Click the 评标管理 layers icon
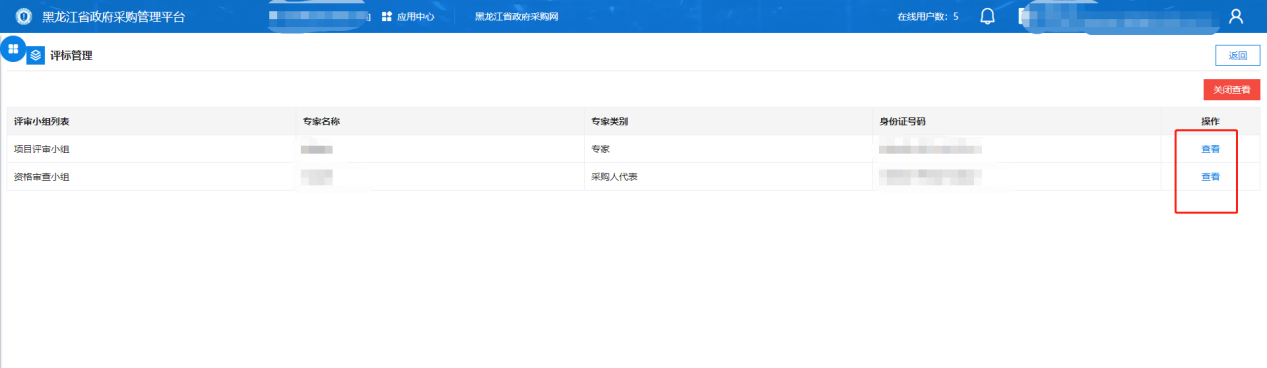The height and width of the screenshot is (368, 1267). tap(35, 56)
